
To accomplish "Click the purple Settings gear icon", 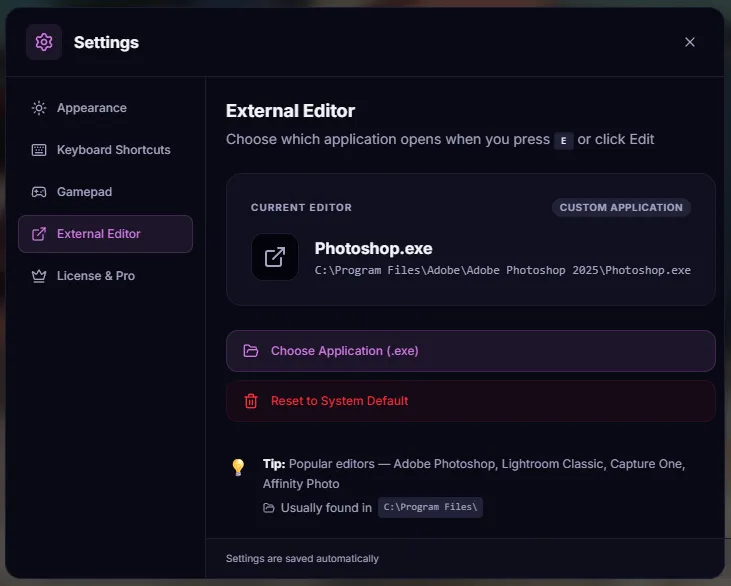I will point(44,42).
